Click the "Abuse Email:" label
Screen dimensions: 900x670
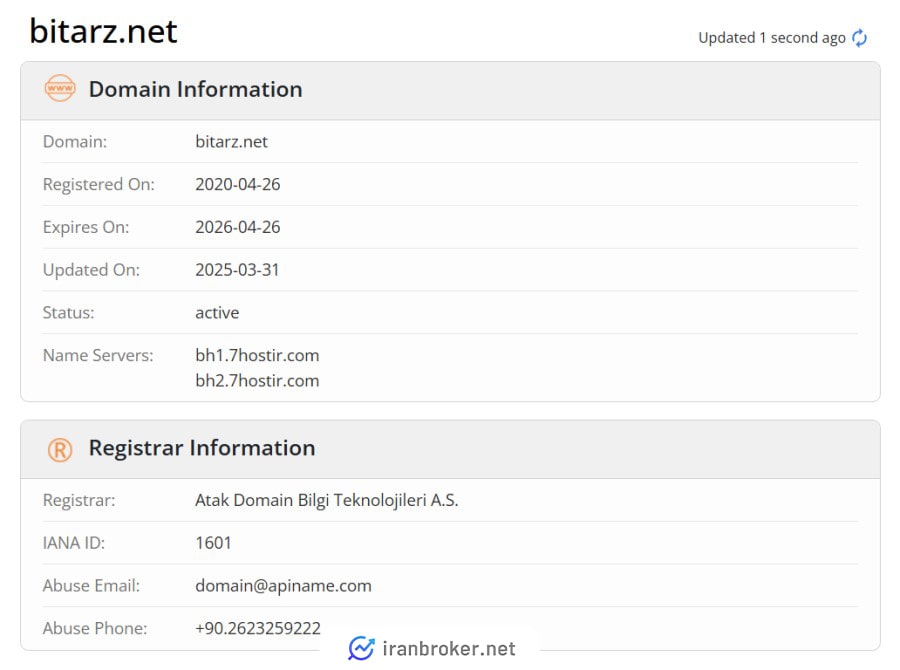coord(91,586)
